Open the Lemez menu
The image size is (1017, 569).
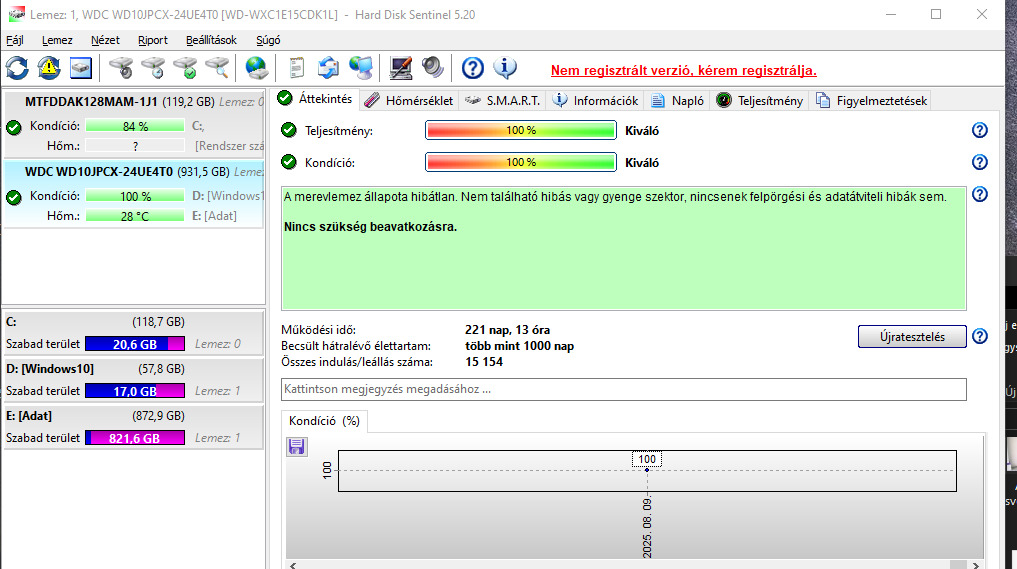[x=57, y=40]
